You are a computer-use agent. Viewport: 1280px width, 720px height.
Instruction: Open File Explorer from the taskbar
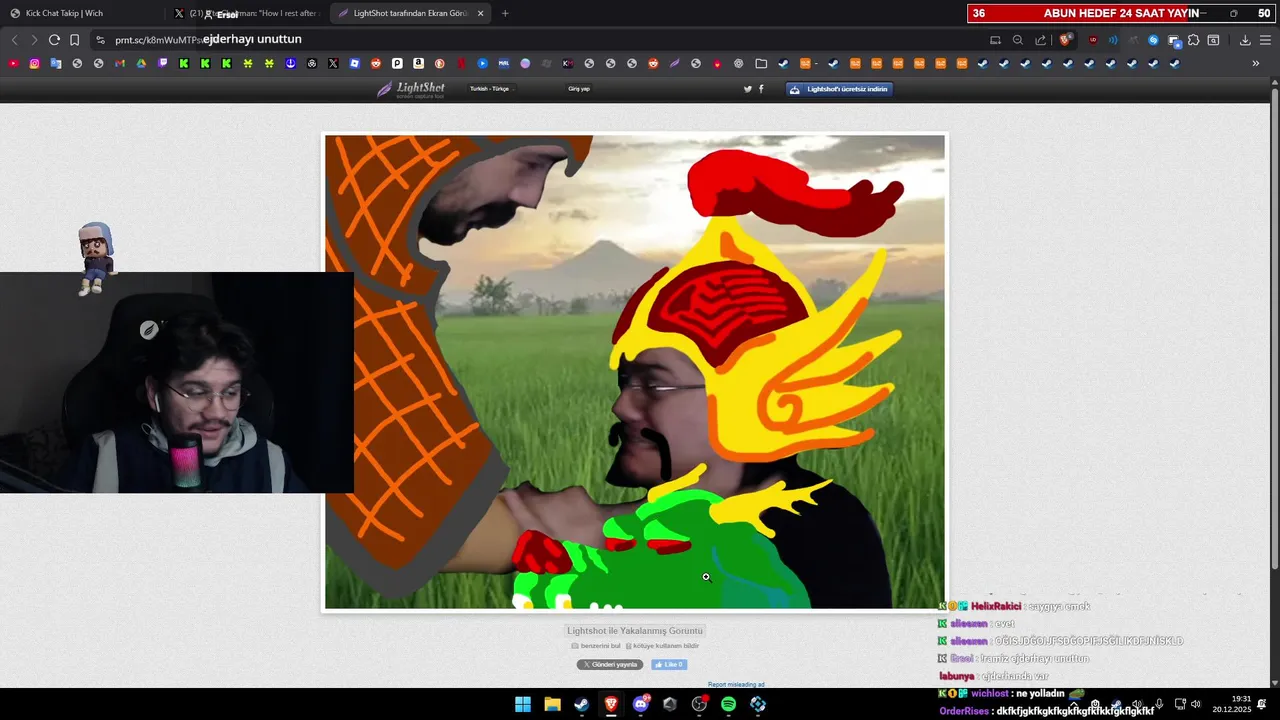coord(552,704)
